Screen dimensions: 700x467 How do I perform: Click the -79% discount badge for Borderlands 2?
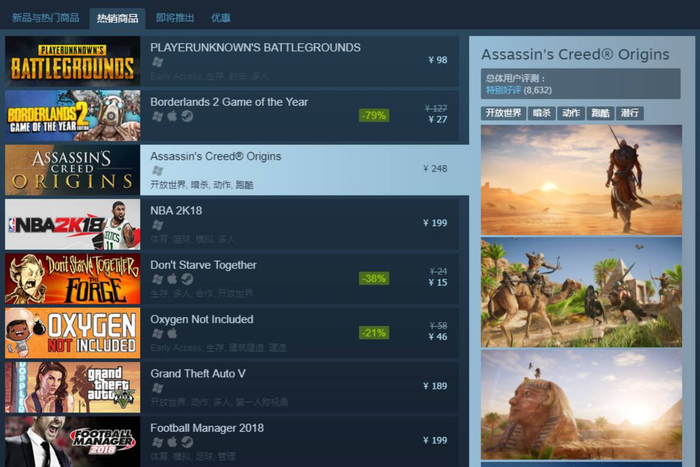pos(374,116)
